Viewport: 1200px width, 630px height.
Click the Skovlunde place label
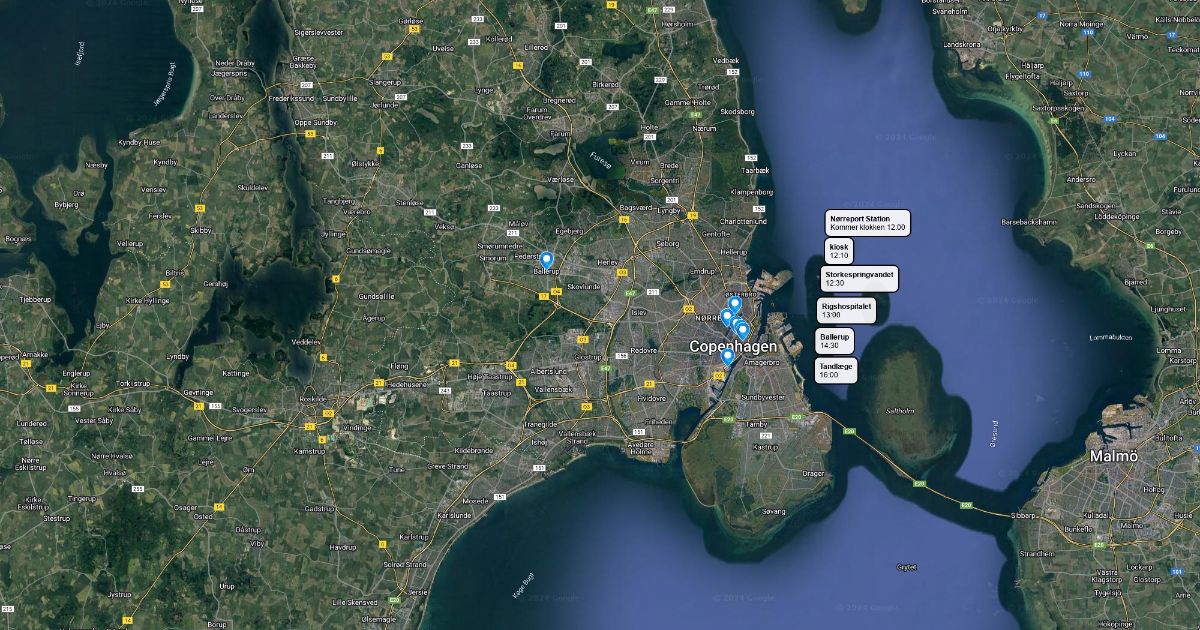pyautogui.click(x=583, y=286)
